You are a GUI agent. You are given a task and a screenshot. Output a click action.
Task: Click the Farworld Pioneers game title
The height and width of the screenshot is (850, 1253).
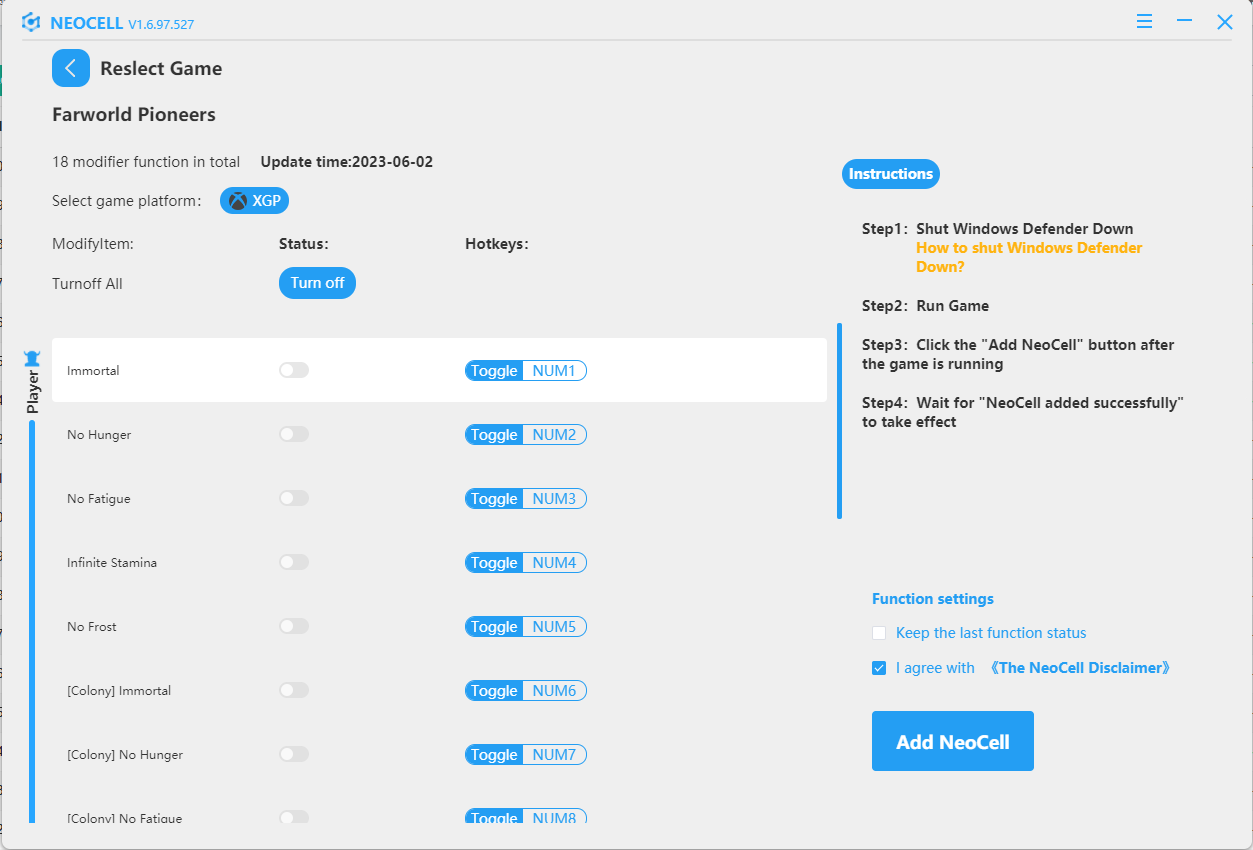(134, 115)
